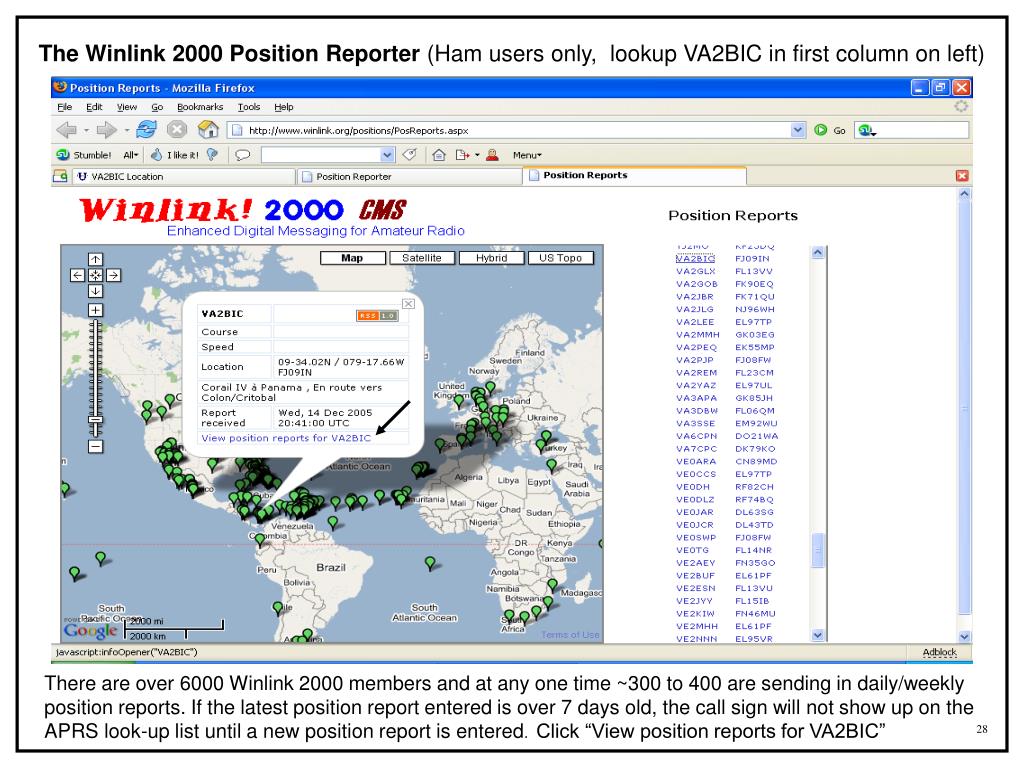Click the send-to-friend page icon
This screenshot has width=1024, height=768.
(x=462, y=155)
